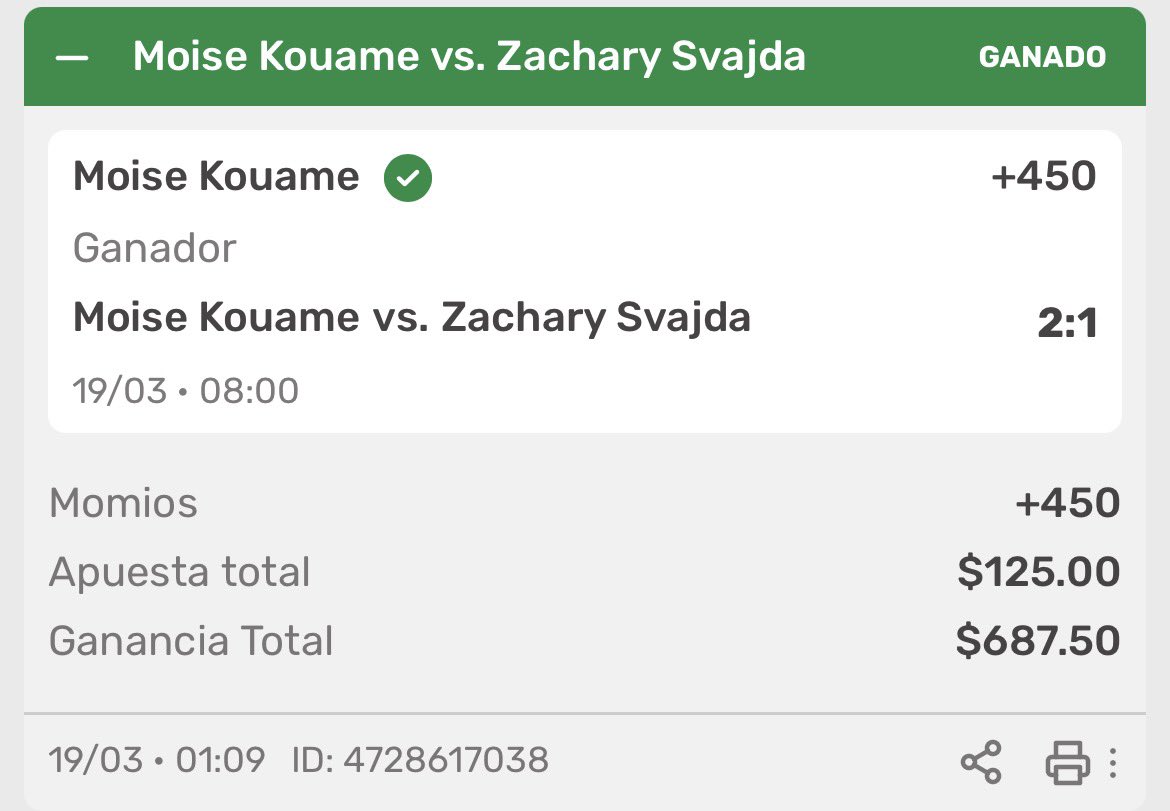The image size is (1170, 811).
Task: Click the Moise Kouame selection name
Action: click(x=216, y=177)
